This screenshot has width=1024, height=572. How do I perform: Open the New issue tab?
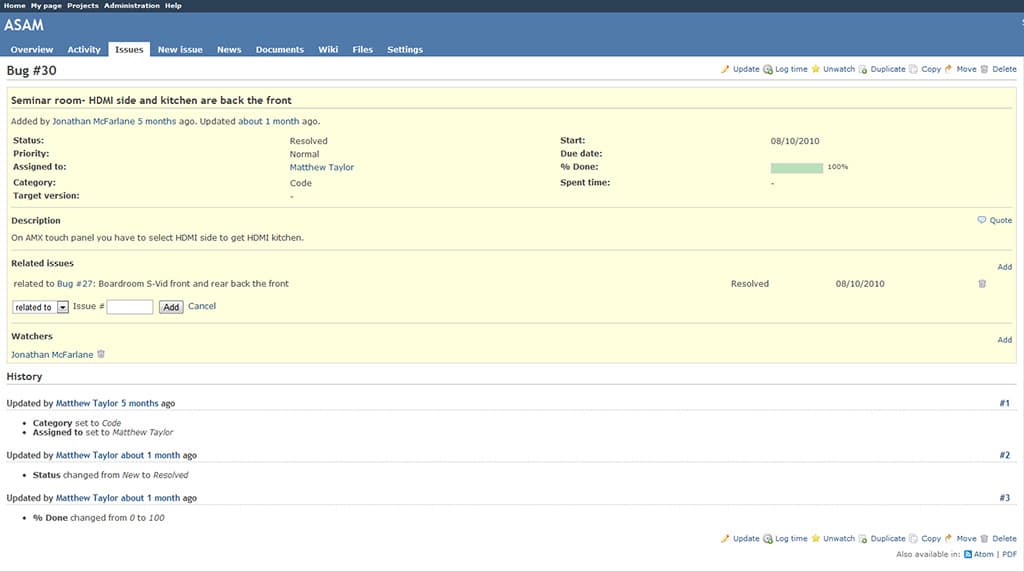tap(180, 50)
